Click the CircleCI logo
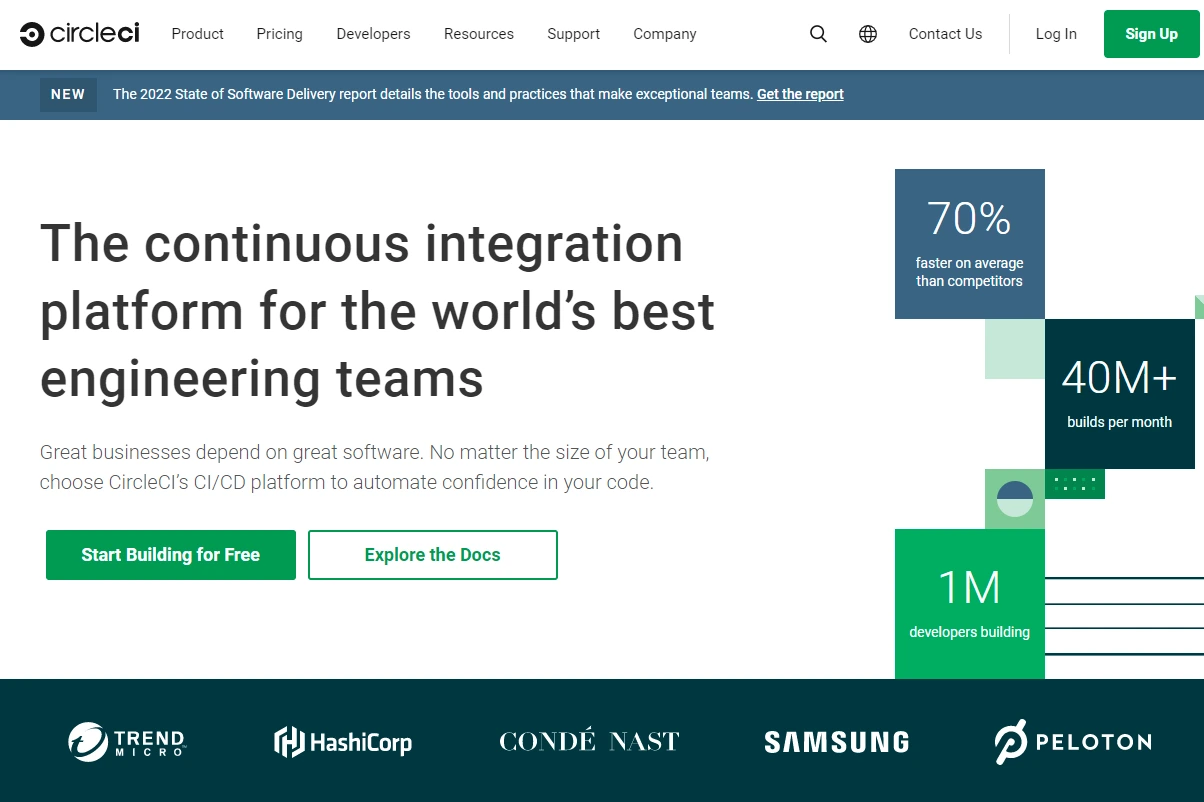The width and height of the screenshot is (1204, 802). coord(79,34)
